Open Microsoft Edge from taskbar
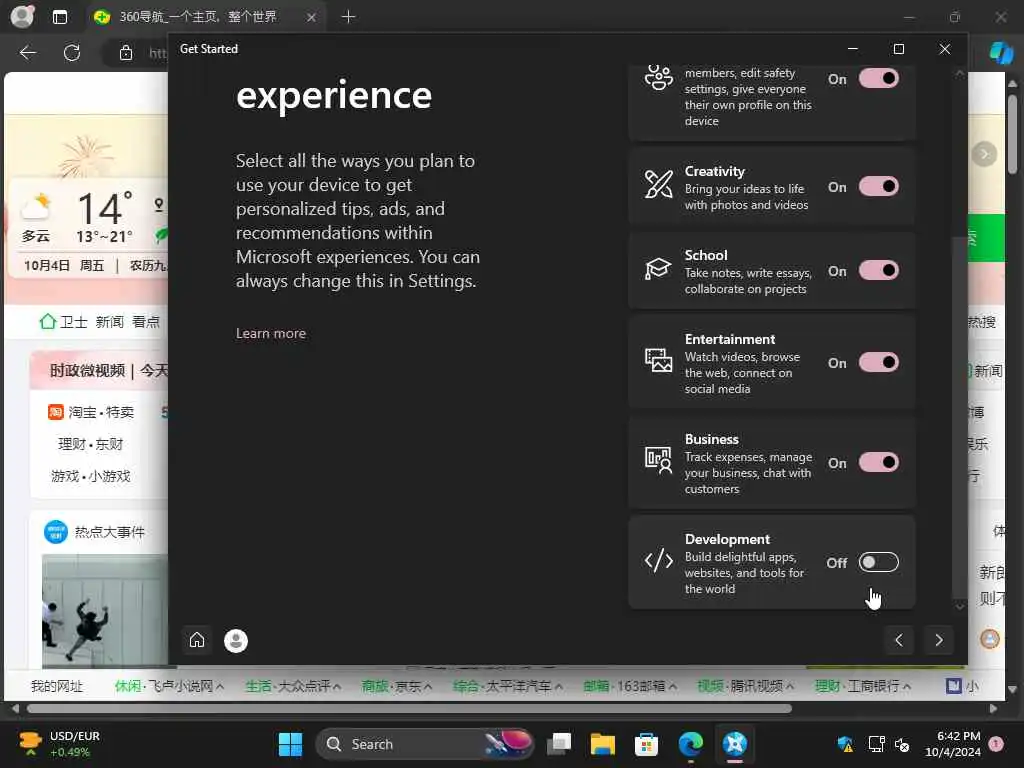The image size is (1024, 768). click(x=690, y=744)
